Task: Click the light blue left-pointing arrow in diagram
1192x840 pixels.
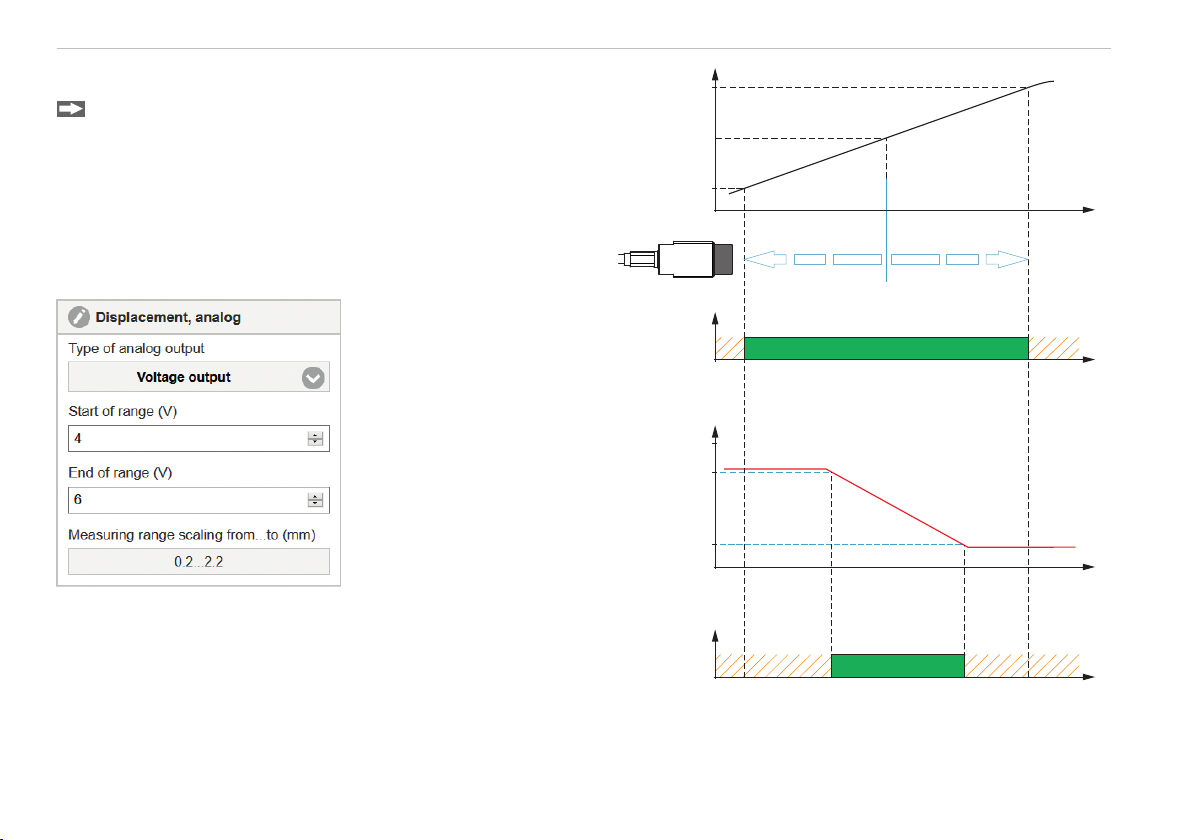Action: pos(766,259)
